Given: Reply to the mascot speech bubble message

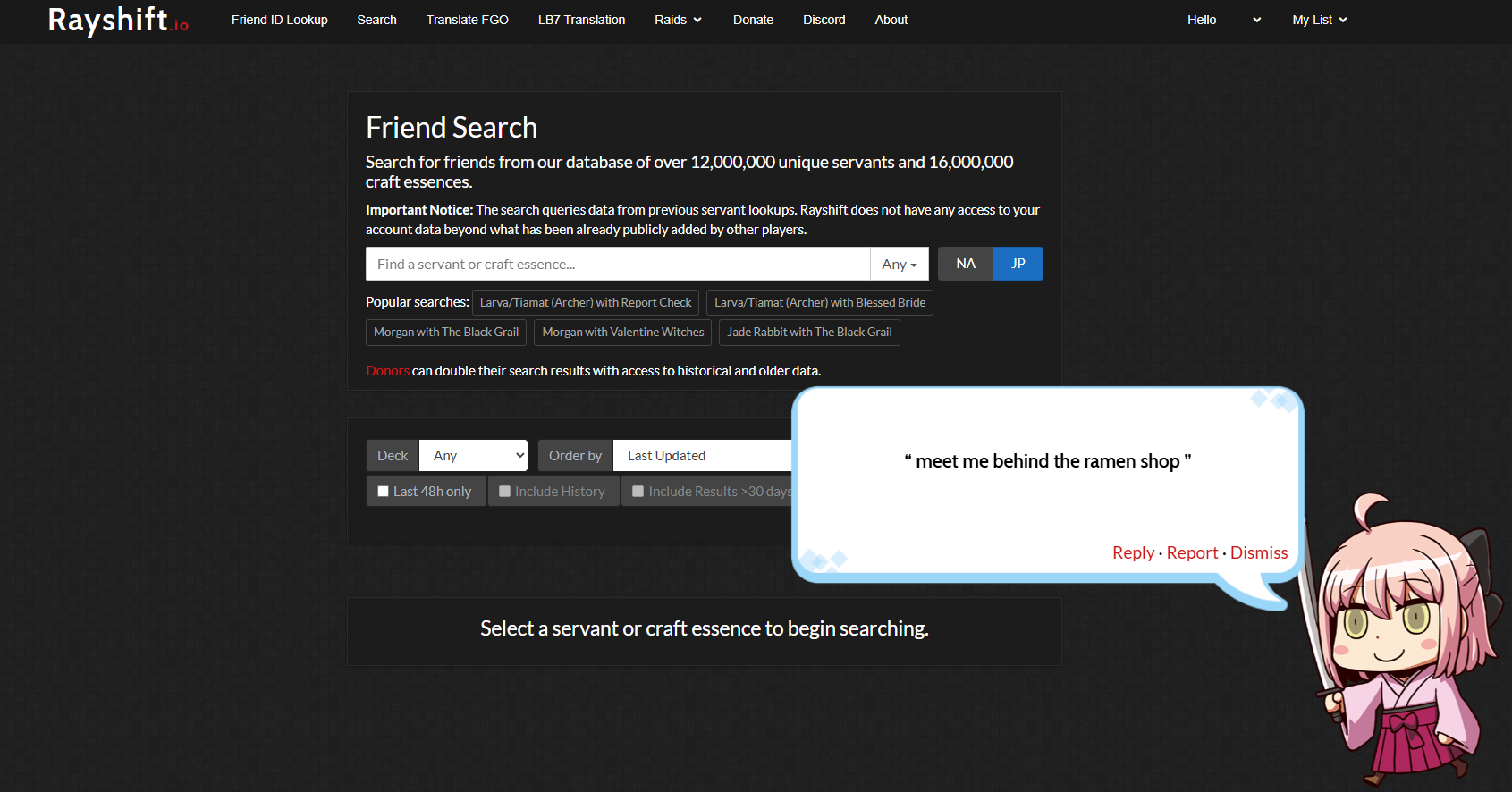Looking at the screenshot, I should click(1133, 553).
